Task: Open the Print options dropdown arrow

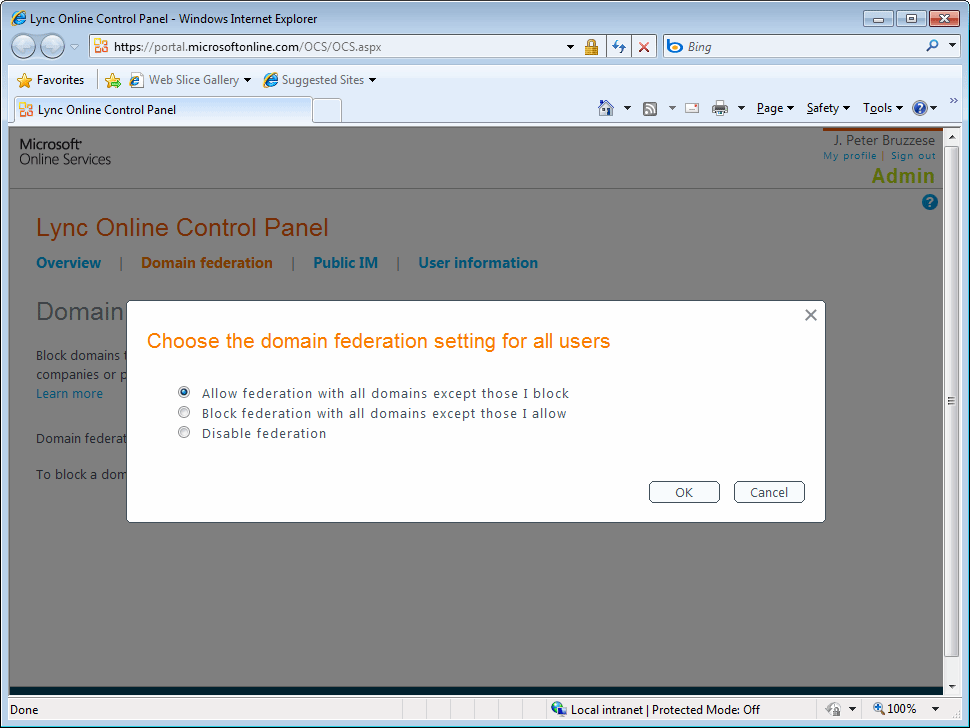Action: 741,109
